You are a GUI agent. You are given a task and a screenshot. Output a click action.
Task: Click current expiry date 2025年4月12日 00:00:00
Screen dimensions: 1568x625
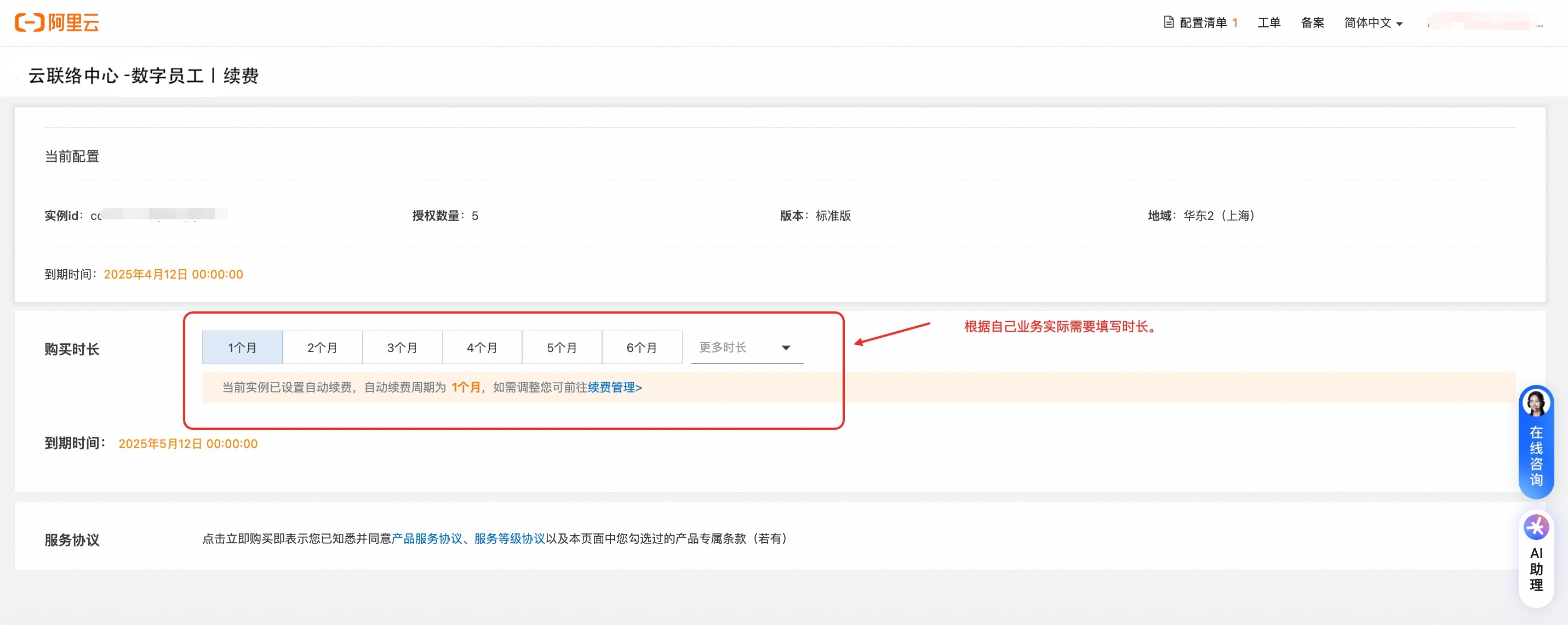coord(174,274)
